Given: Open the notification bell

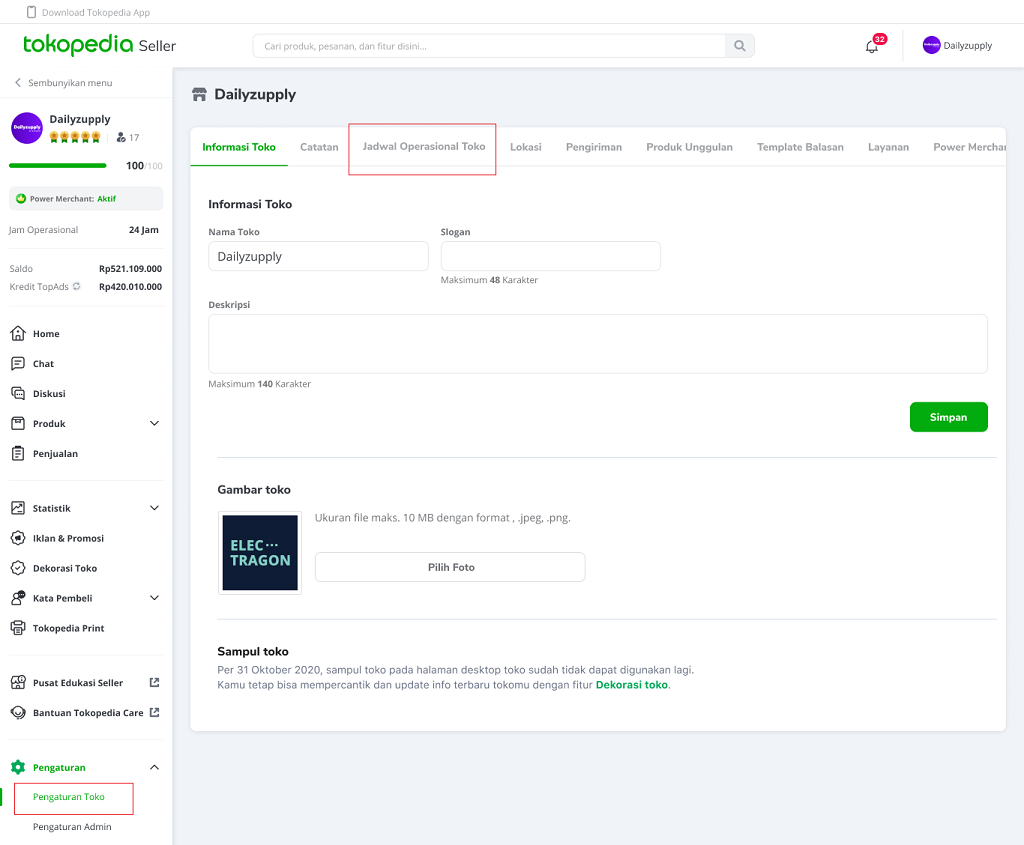Looking at the screenshot, I should [x=872, y=46].
